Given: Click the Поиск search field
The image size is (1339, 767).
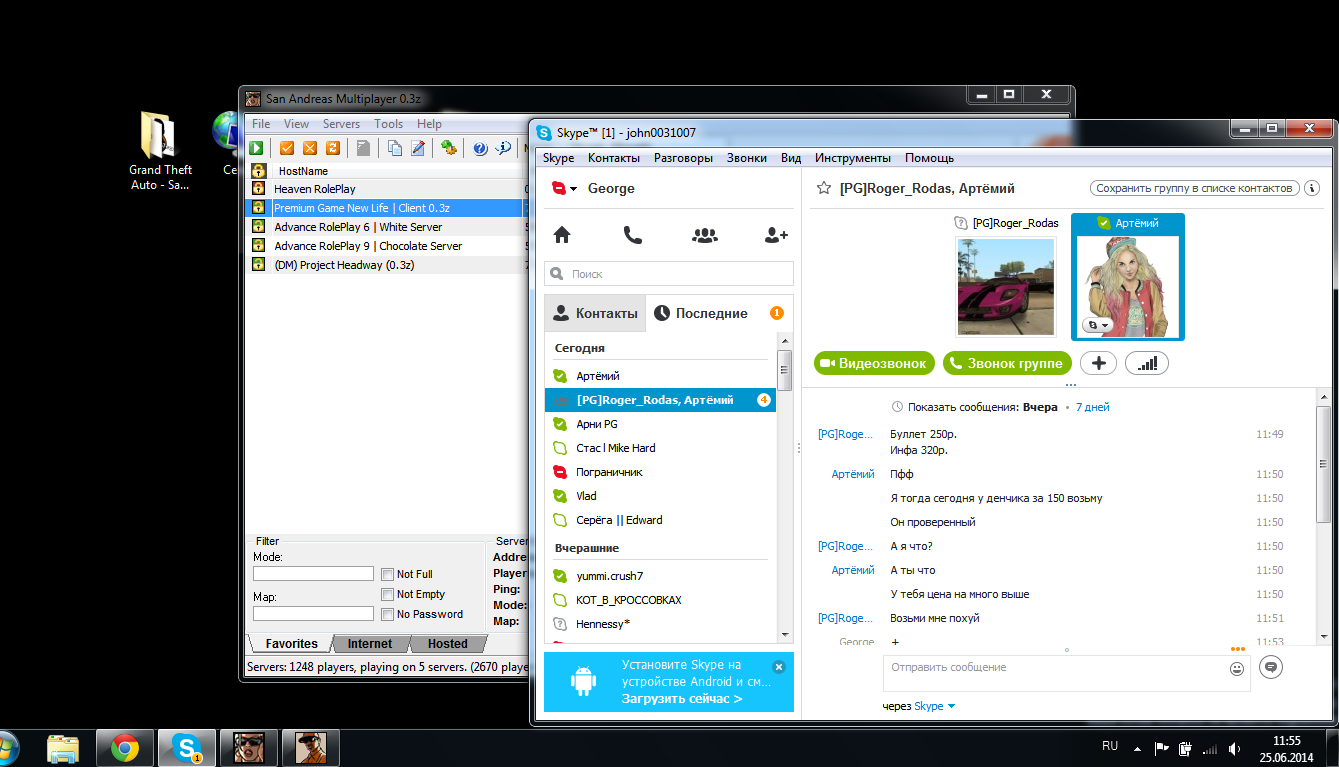Looking at the screenshot, I should [669, 273].
